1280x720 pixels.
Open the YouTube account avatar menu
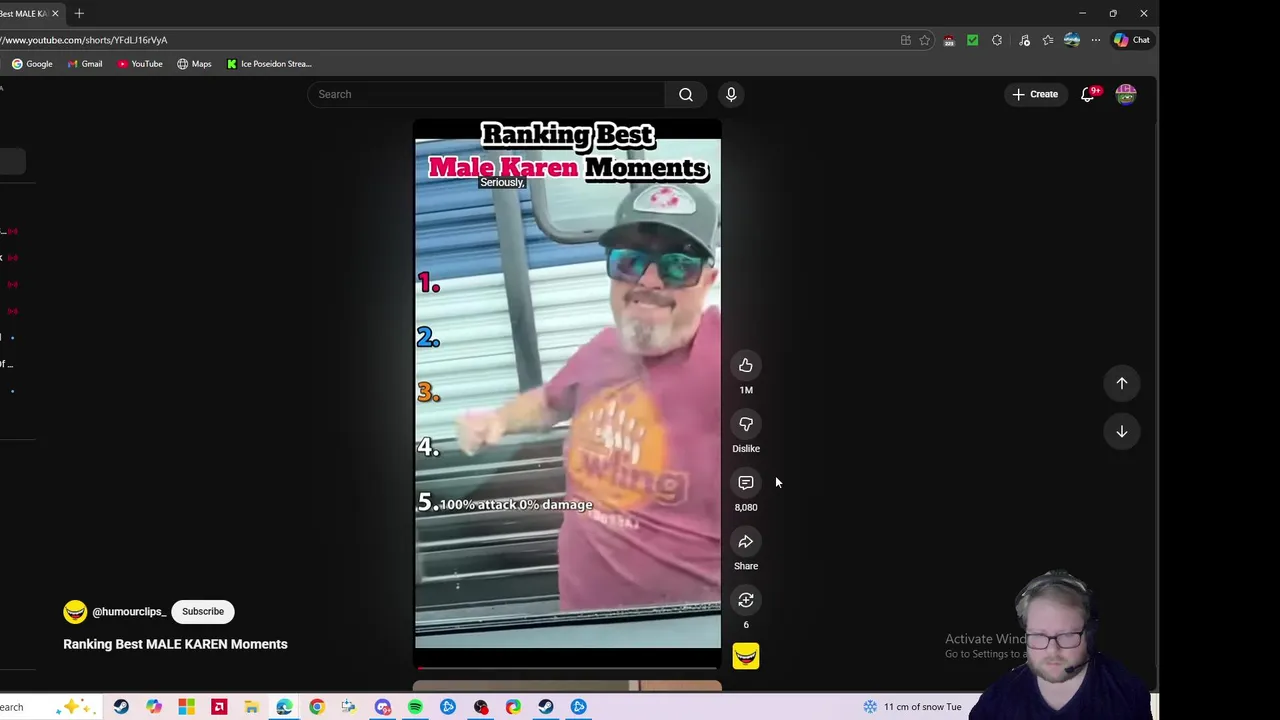point(1126,94)
